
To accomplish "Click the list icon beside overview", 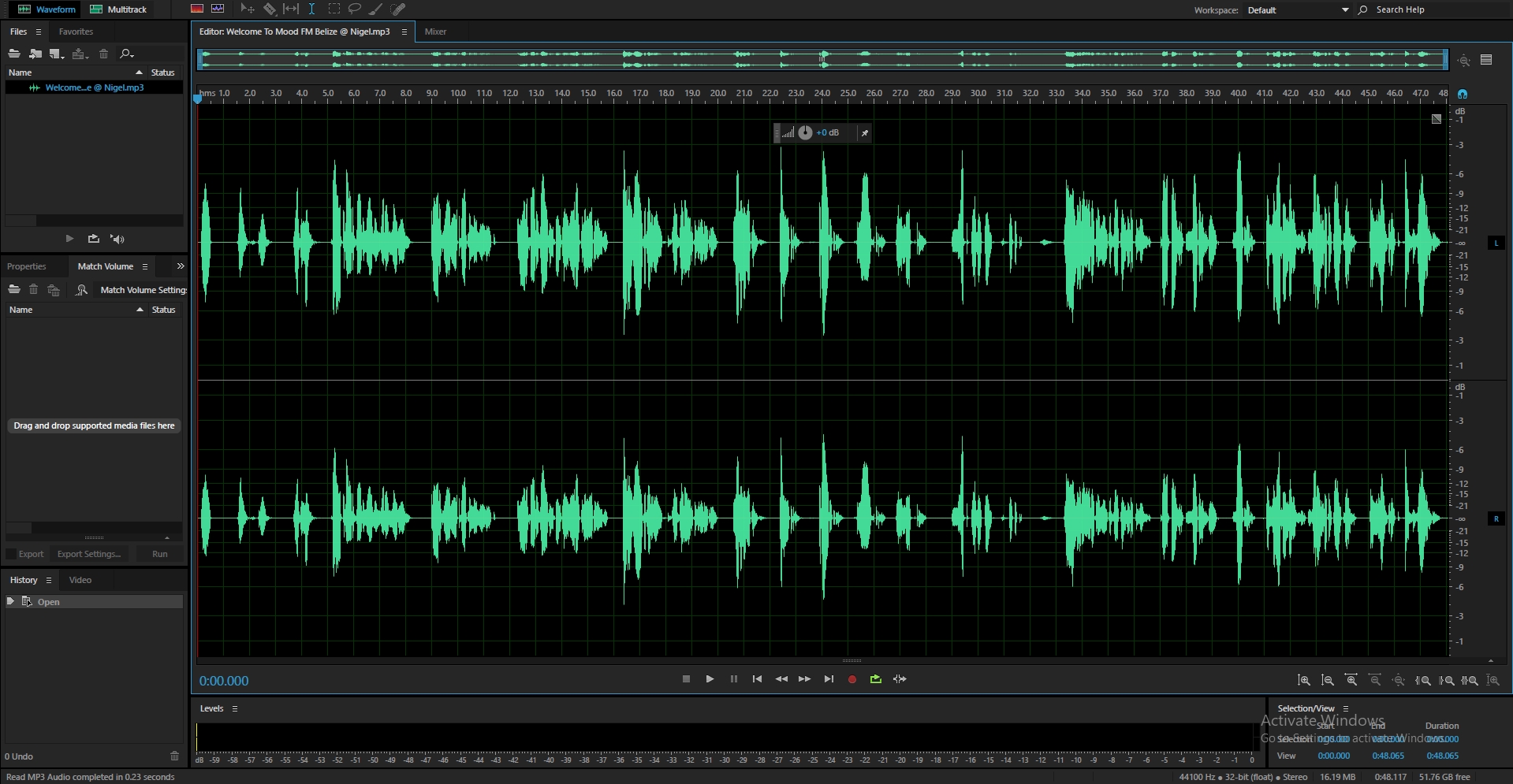I will tap(1486, 59).
